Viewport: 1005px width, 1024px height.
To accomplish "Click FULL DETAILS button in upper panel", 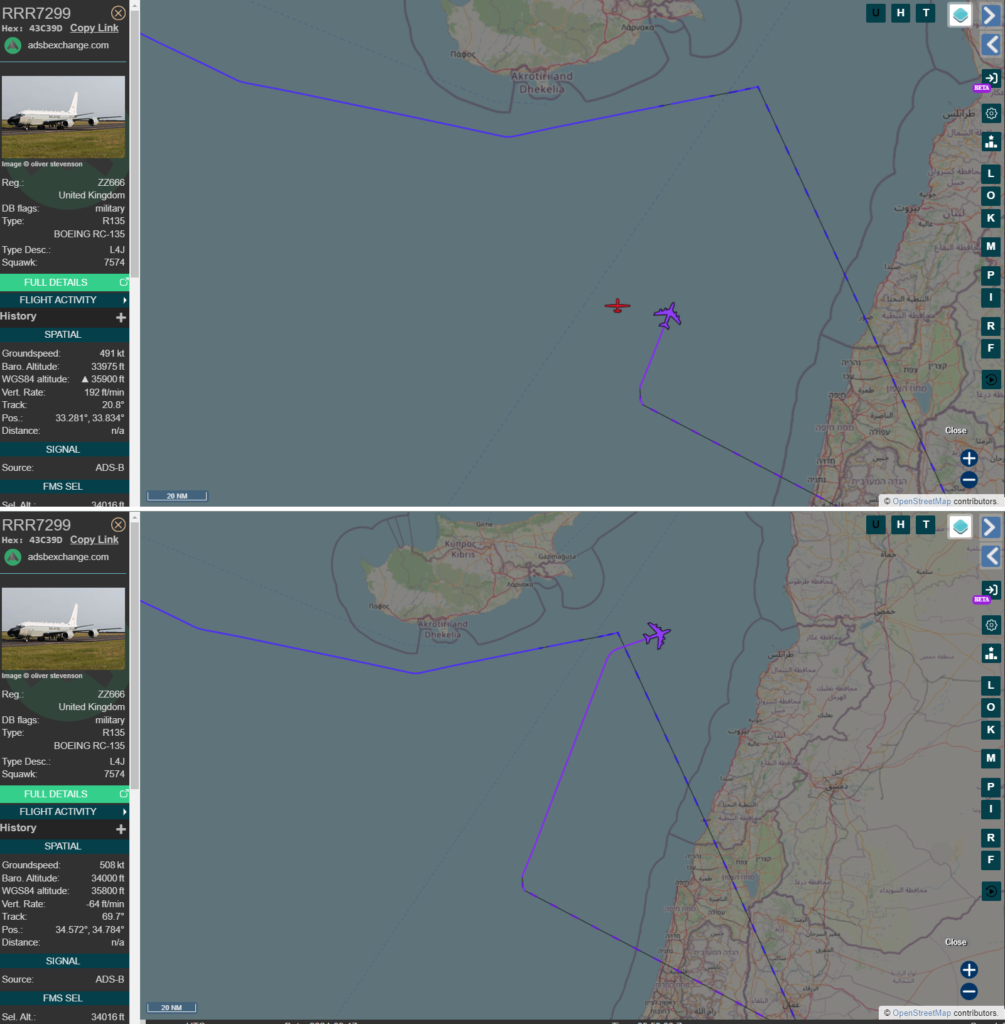I will tap(65, 282).
